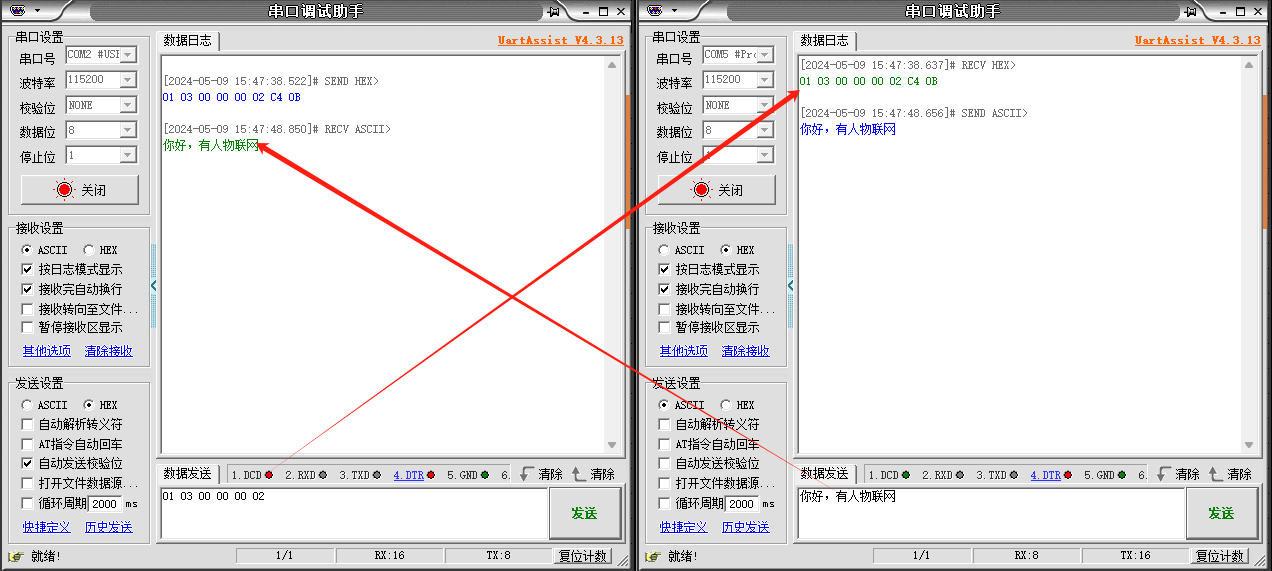Switch to 数据日志 tab in right window

(x=825, y=41)
